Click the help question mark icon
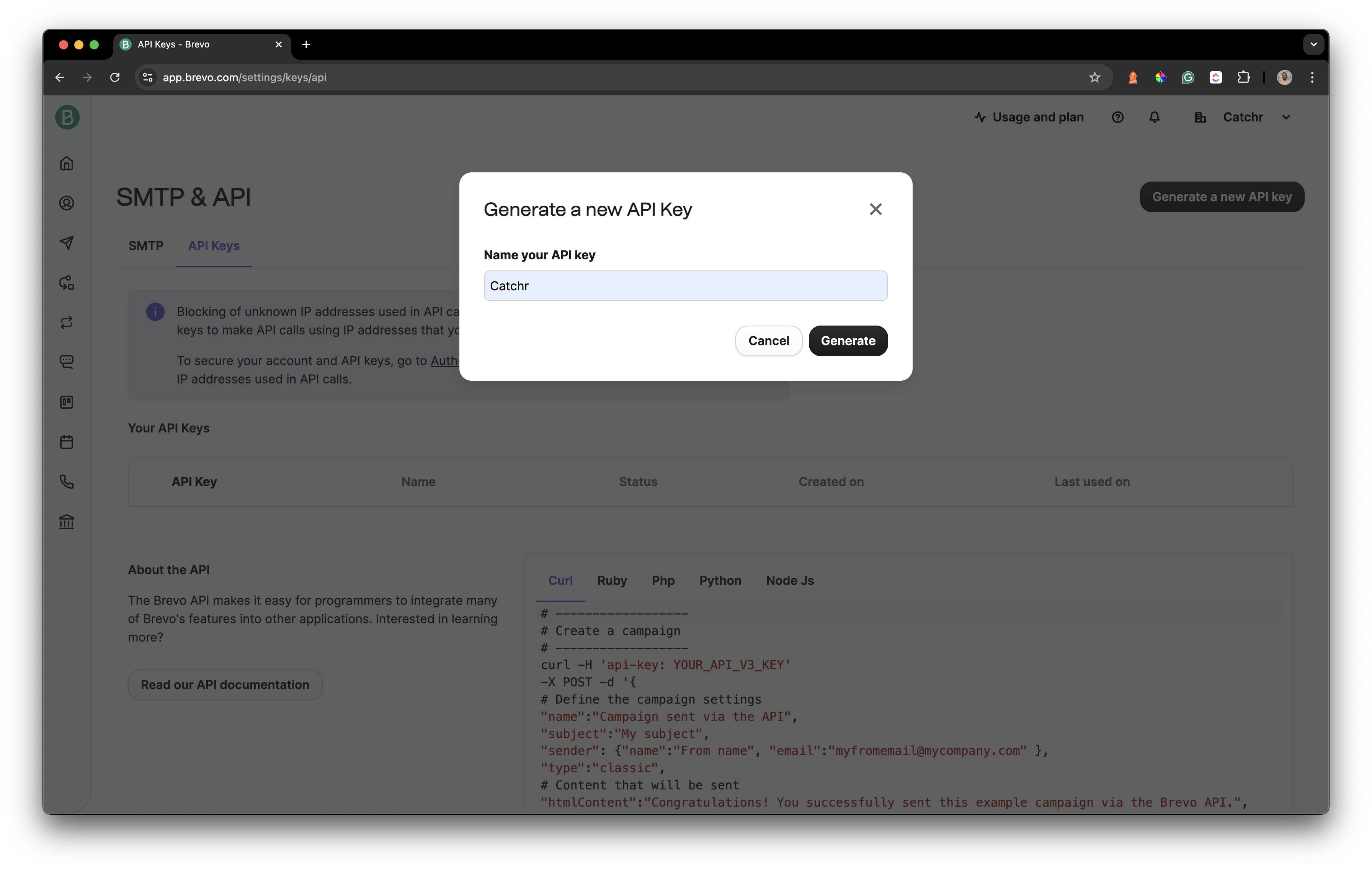The height and width of the screenshot is (871, 1372). pos(1117,118)
